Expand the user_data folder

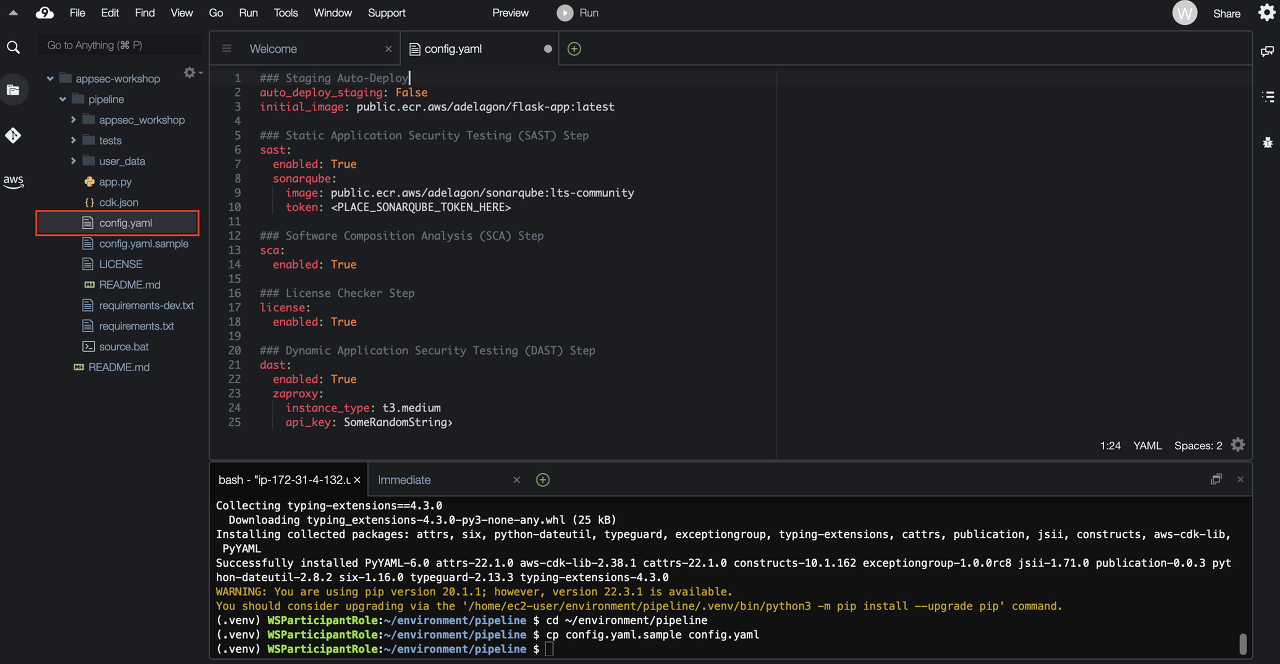click(74, 161)
